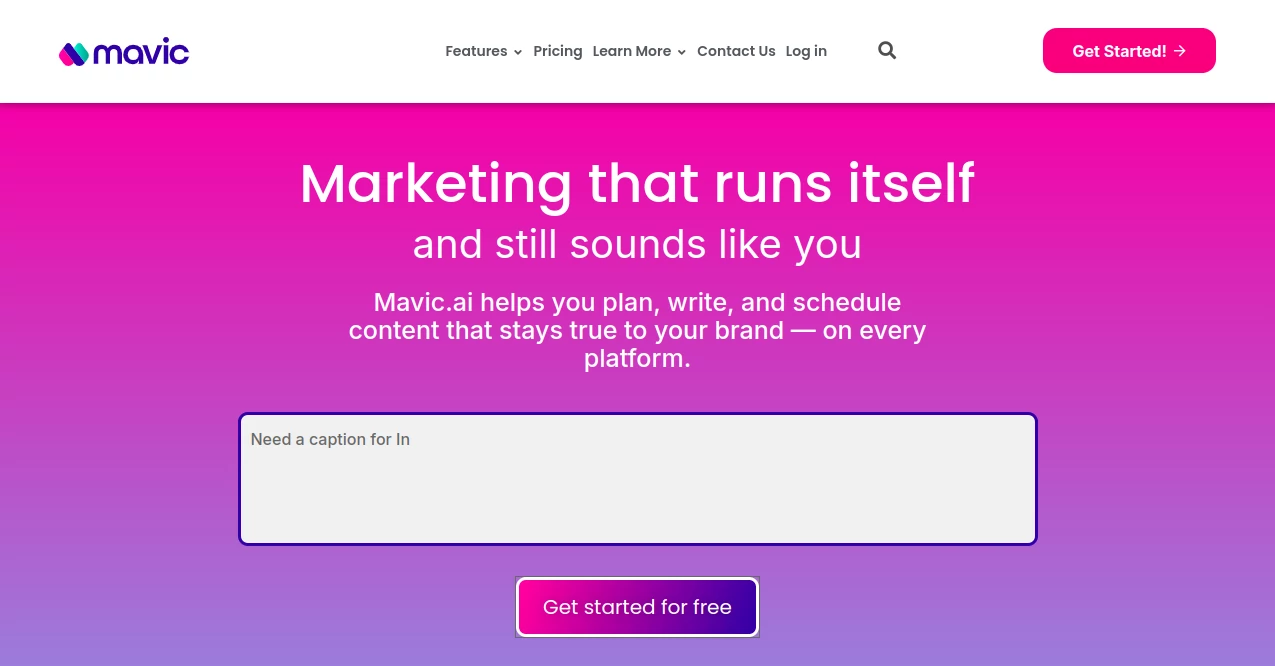Screen dimensions: 1275x666
Task: Select Pricing in the navigation bar
Action: tap(557, 51)
